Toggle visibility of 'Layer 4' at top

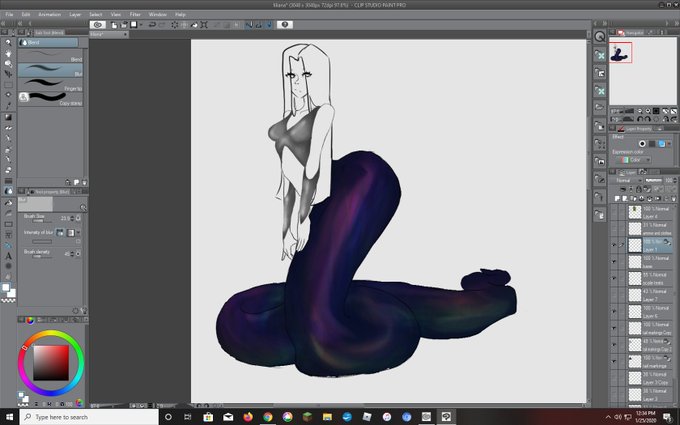pos(614,212)
